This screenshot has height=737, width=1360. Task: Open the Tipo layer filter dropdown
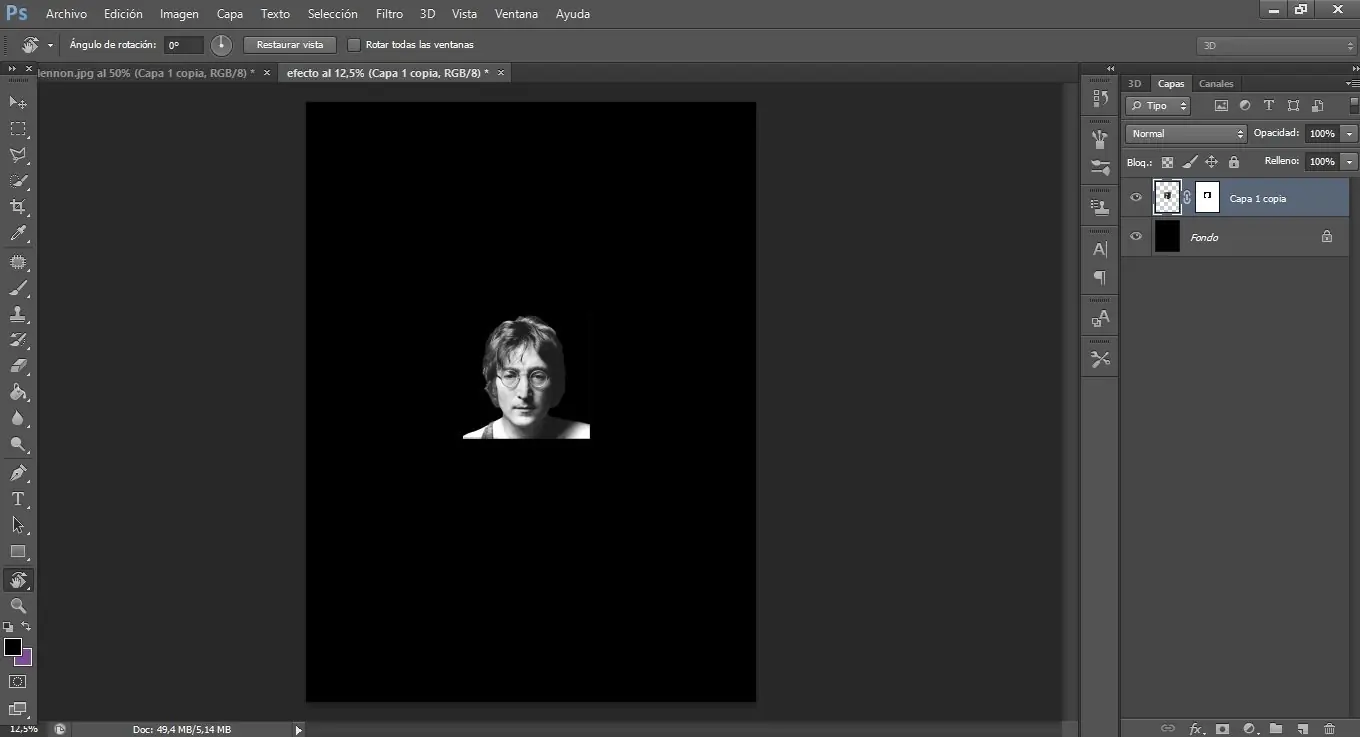point(1158,105)
